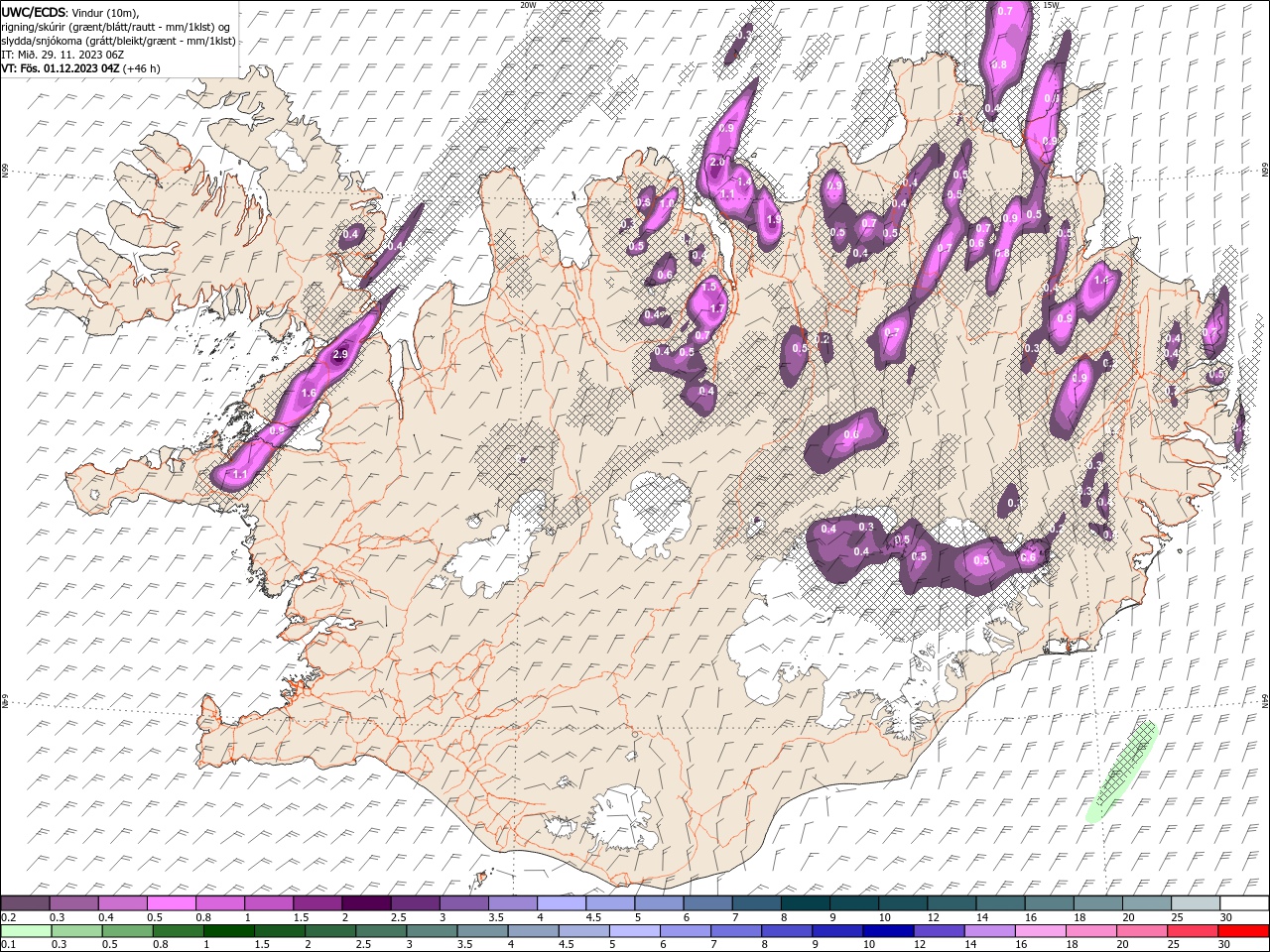Pick the 16 light pink swatch on lower scale
1270x952 pixels.
click(x=1040, y=931)
